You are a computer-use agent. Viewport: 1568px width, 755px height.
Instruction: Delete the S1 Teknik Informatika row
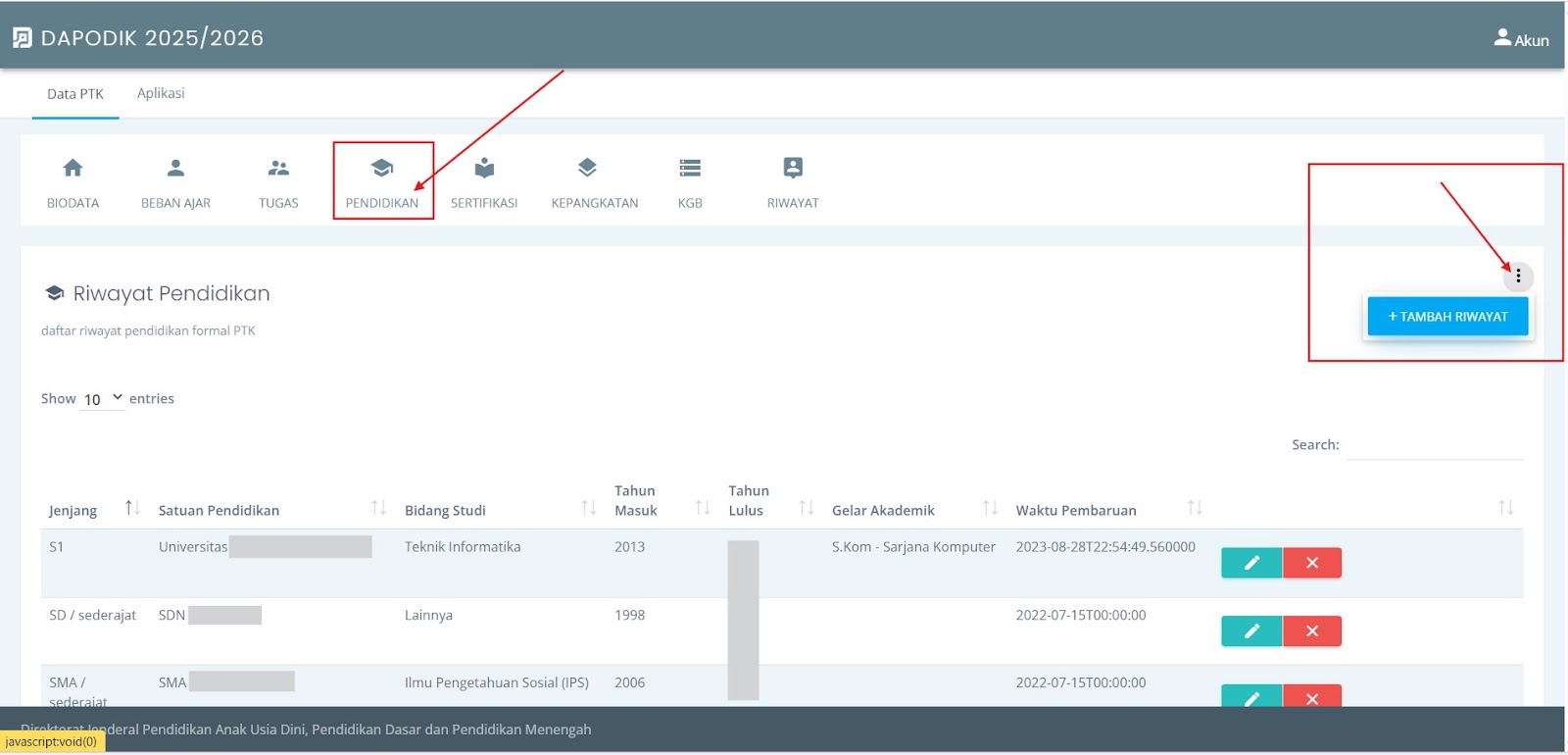tap(1312, 563)
